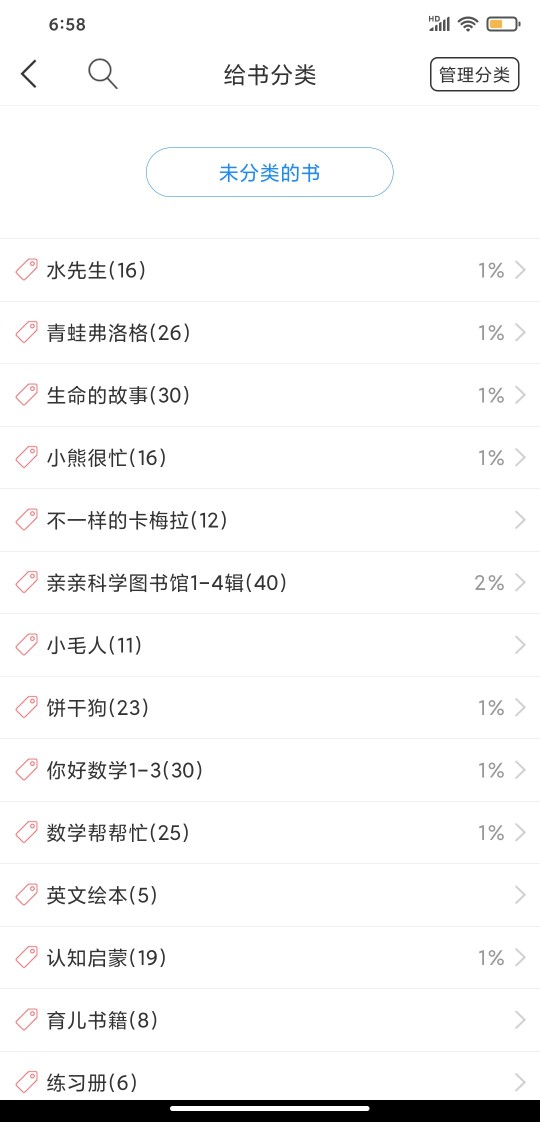This screenshot has width=540, height=1122.
Task: Tap the Wi-Fi icon in status bar
Action: point(468,24)
